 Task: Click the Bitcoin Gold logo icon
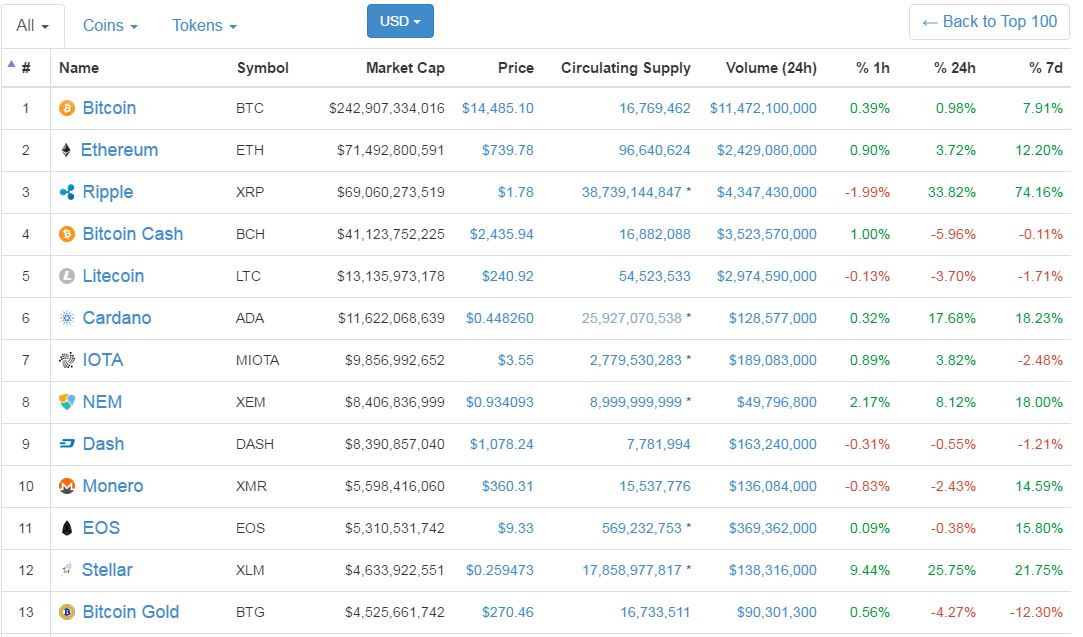click(x=67, y=612)
